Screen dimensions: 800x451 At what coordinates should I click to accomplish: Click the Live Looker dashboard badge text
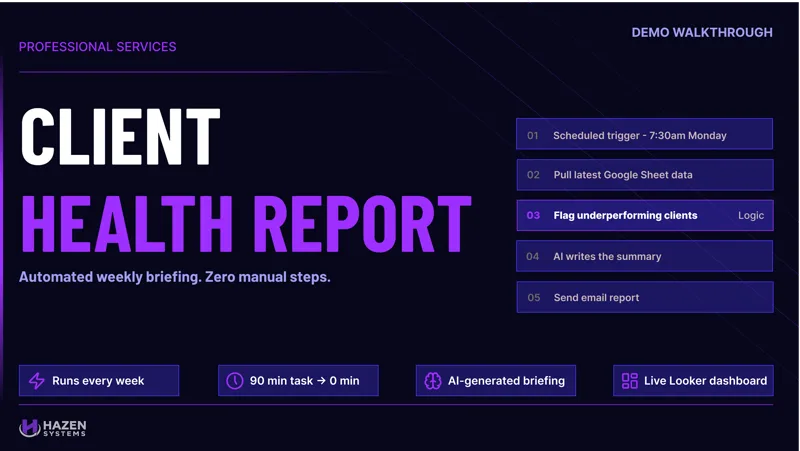coord(705,381)
